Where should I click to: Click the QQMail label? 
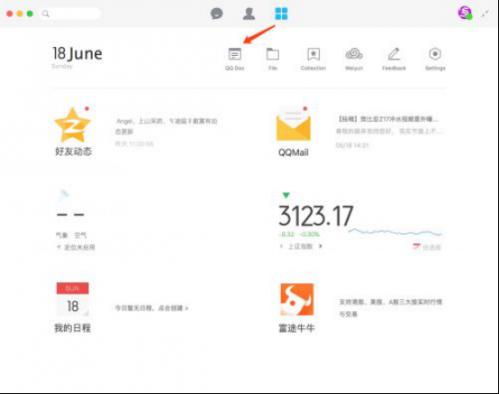[293, 152]
